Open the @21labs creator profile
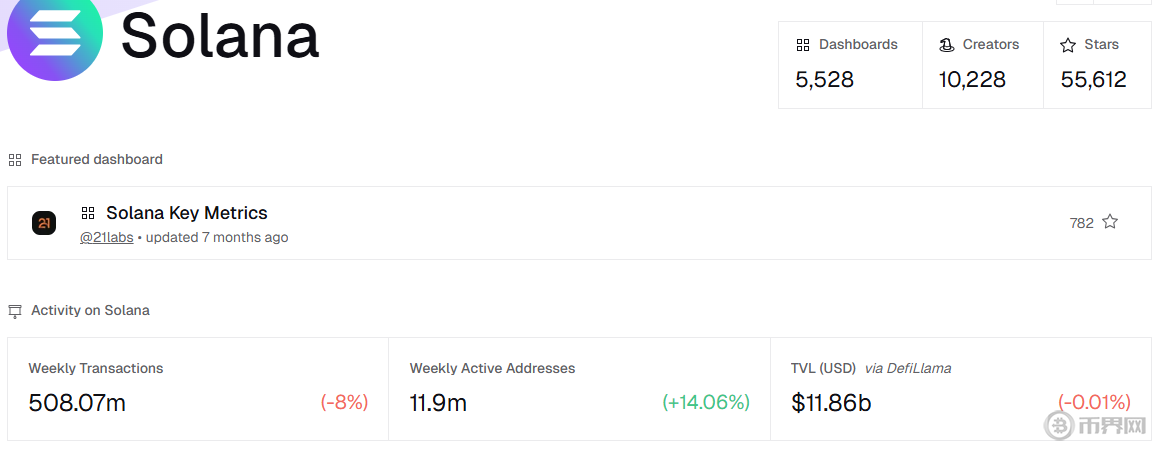Screen dimensions: 1157x453 [107, 238]
